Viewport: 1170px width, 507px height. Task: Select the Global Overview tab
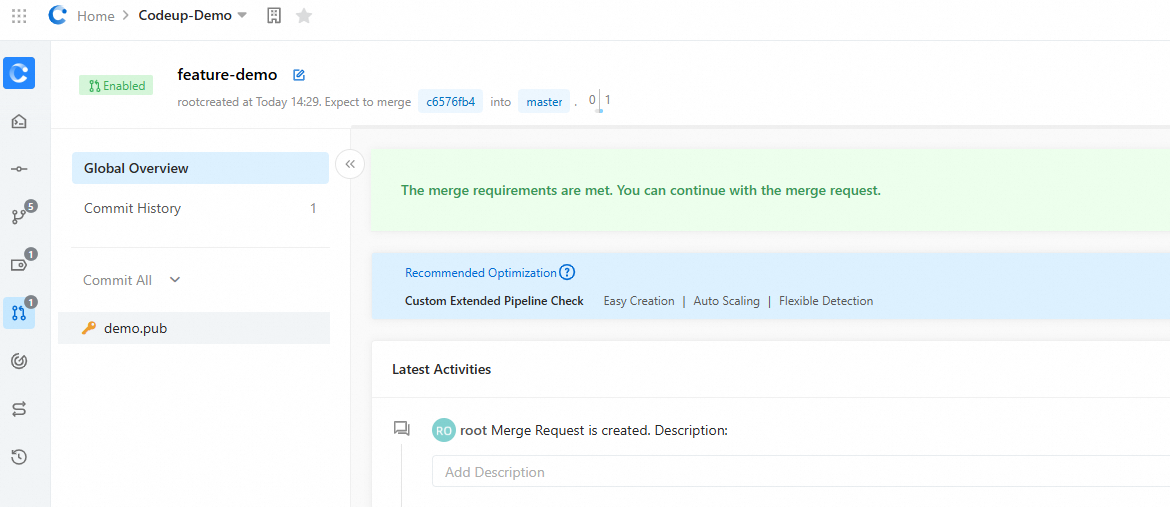(200, 168)
